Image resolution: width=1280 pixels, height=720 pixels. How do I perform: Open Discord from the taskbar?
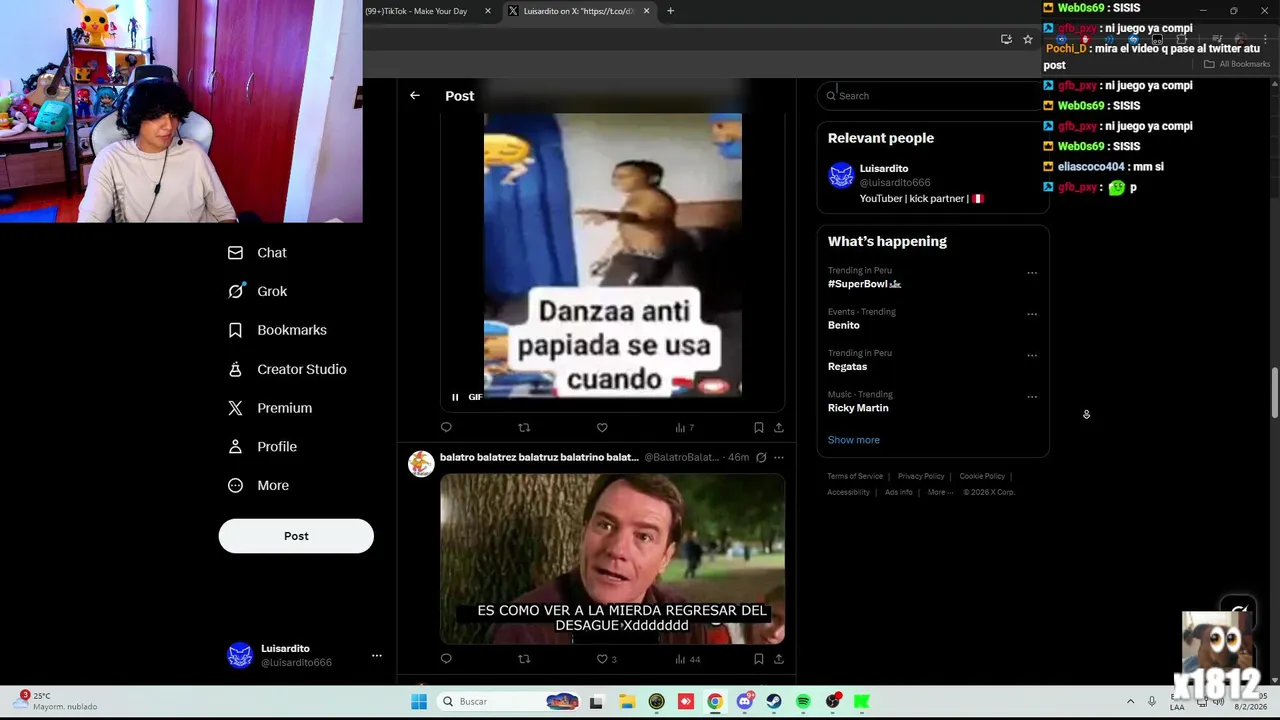click(x=744, y=702)
